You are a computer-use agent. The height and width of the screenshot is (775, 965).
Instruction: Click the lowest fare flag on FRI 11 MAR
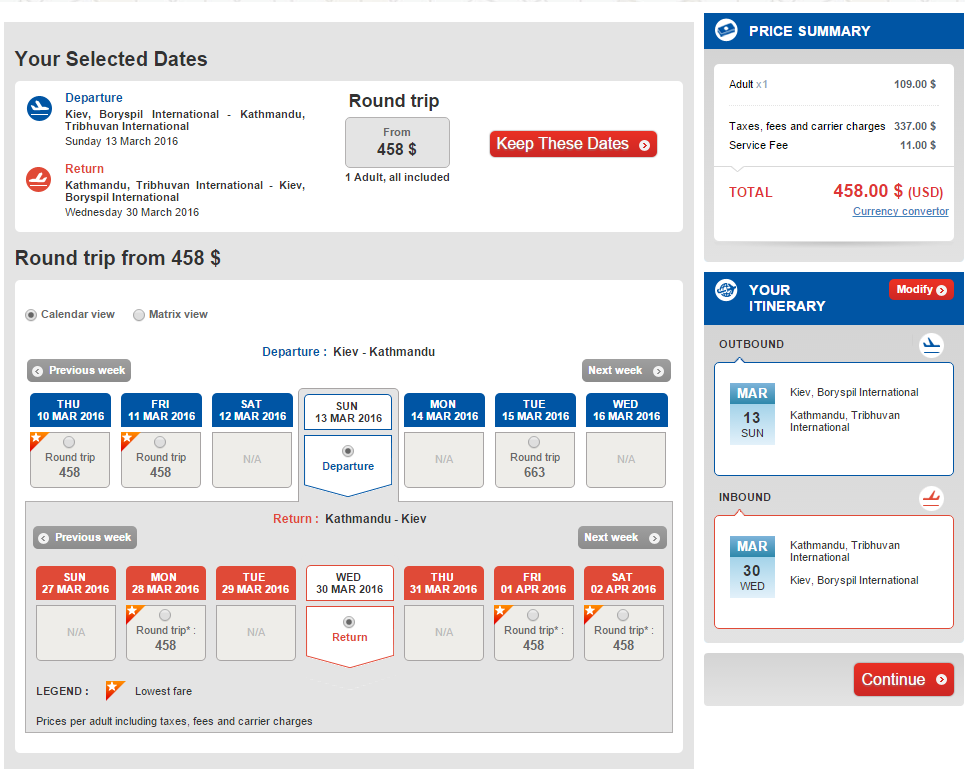126,438
